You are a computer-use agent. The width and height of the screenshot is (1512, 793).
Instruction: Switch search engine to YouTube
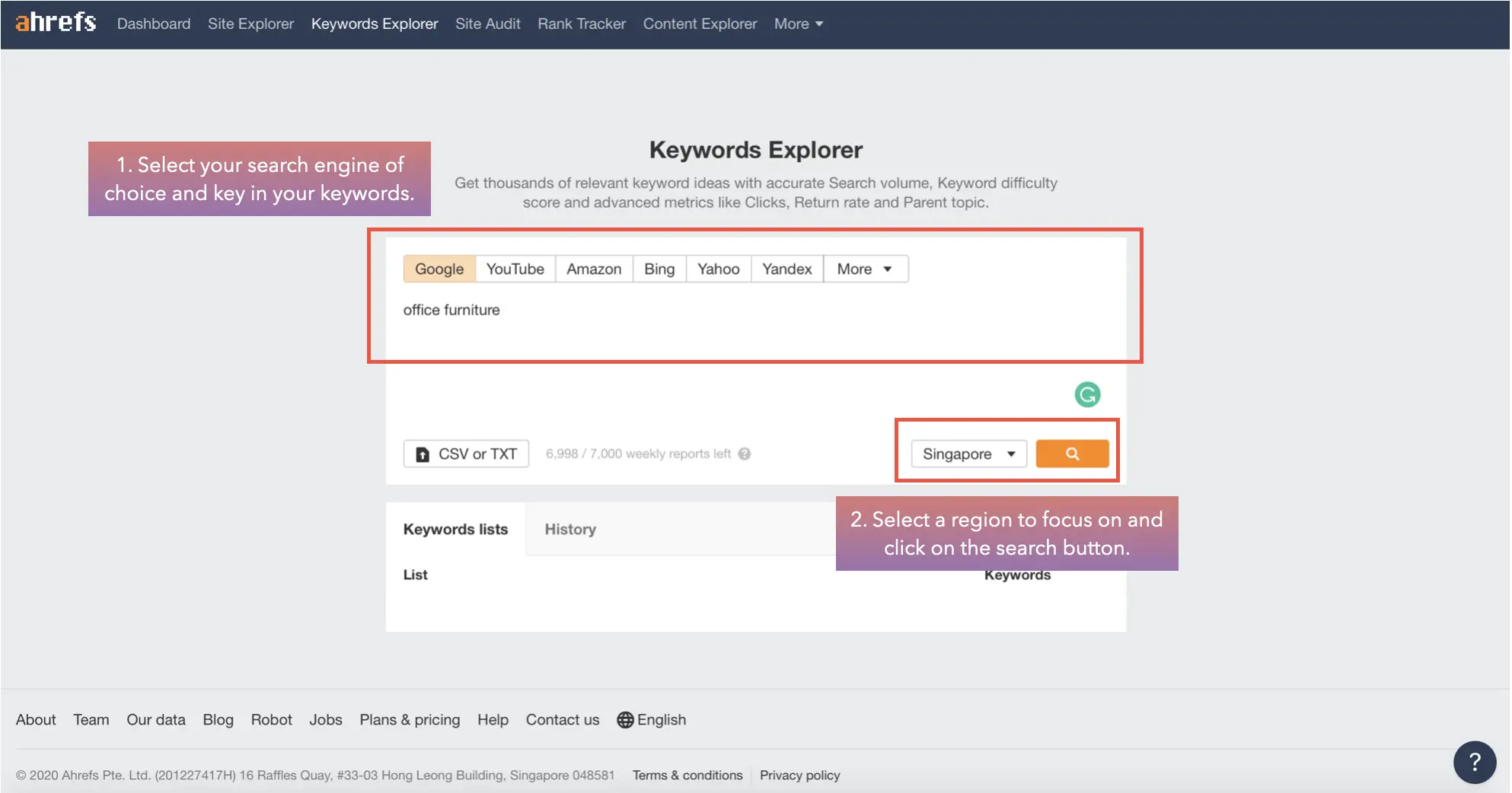click(x=515, y=269)
